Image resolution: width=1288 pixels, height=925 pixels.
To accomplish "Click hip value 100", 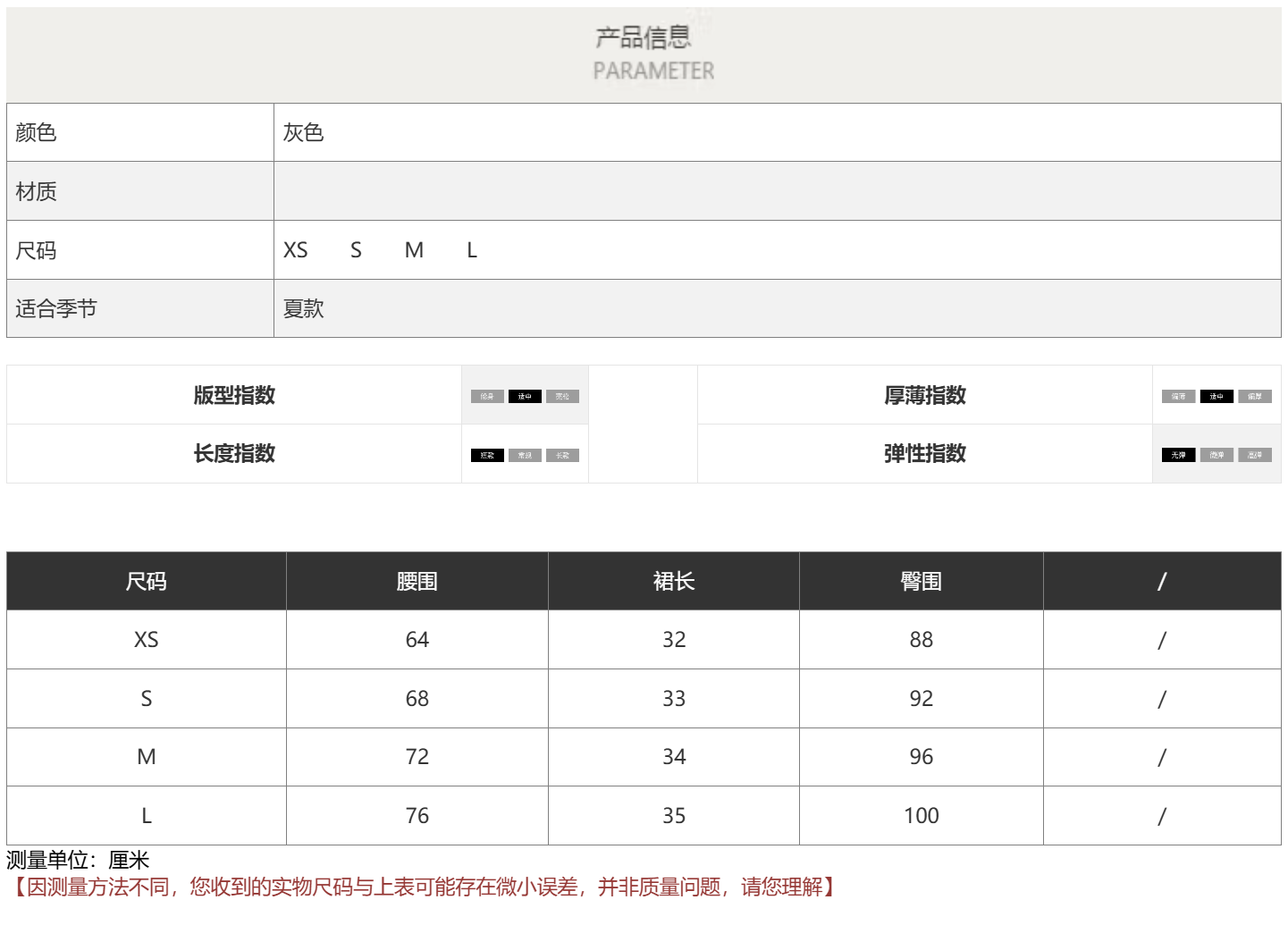I will coord(922,816).
